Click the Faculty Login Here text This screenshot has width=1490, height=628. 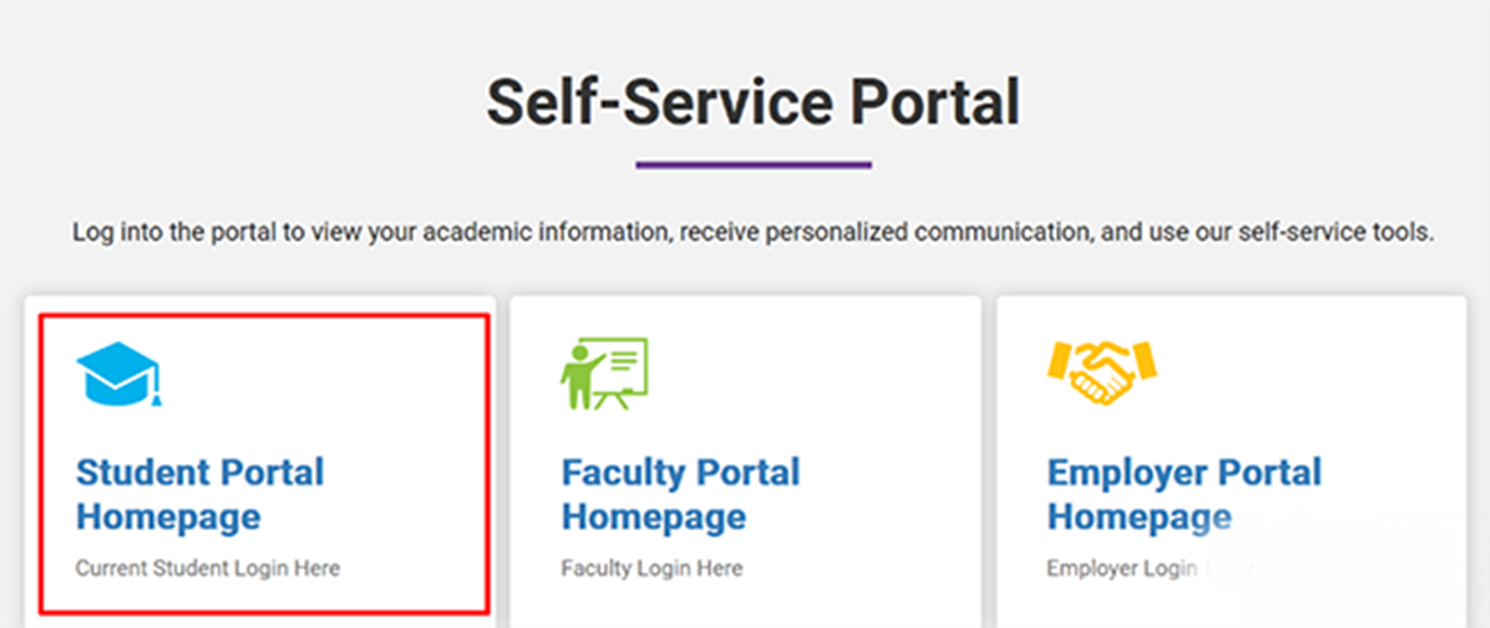(652, 568)
